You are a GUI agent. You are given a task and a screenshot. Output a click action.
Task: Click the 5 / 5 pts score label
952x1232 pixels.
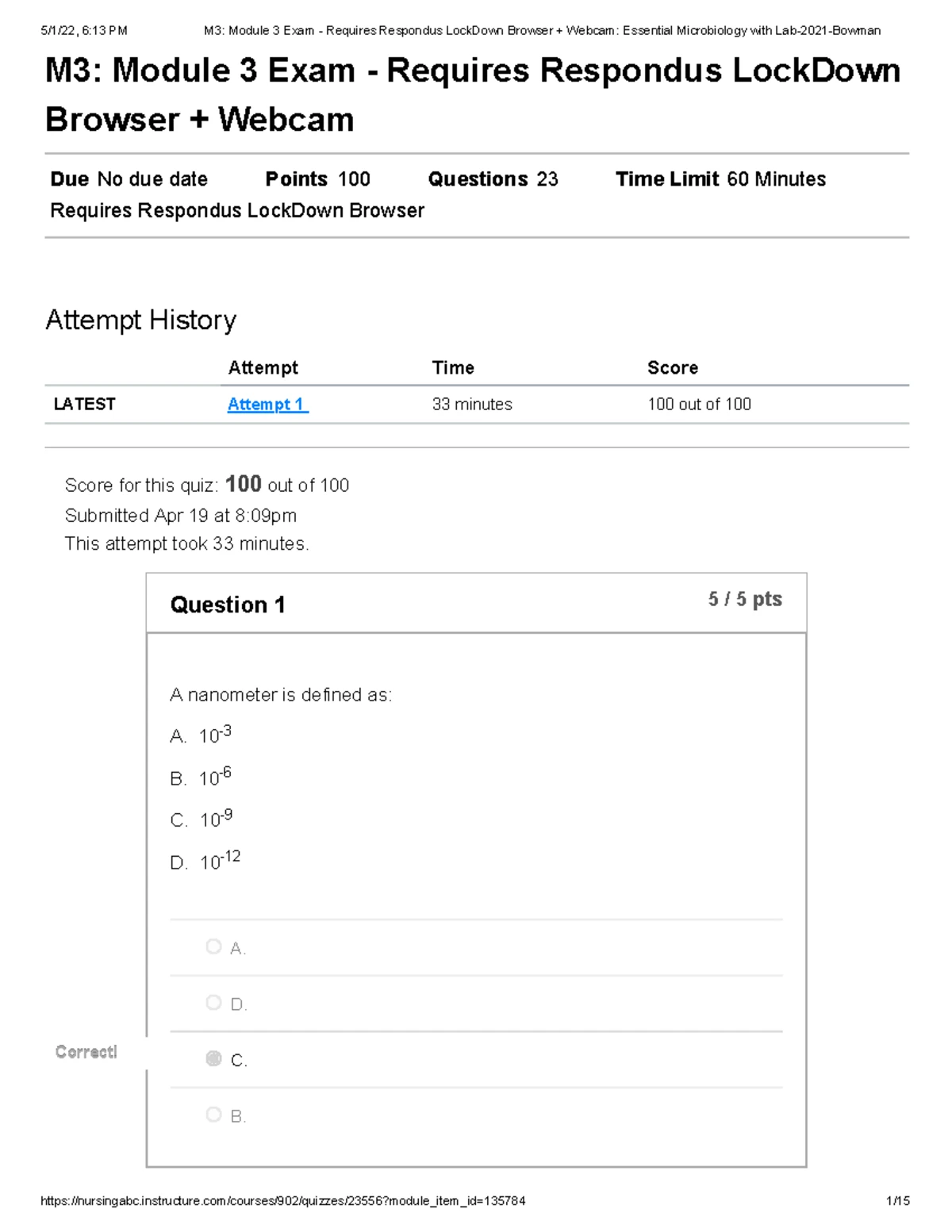coord(745,600)
